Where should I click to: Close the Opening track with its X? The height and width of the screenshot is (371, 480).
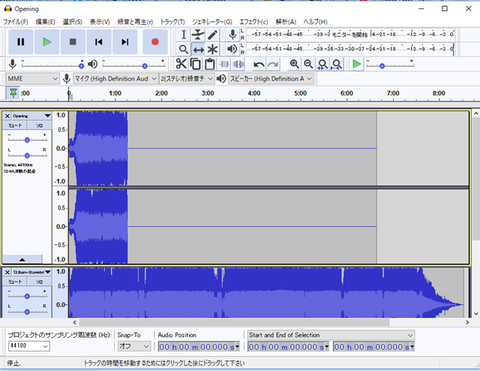pyautogui.click(x=7, y=116)
